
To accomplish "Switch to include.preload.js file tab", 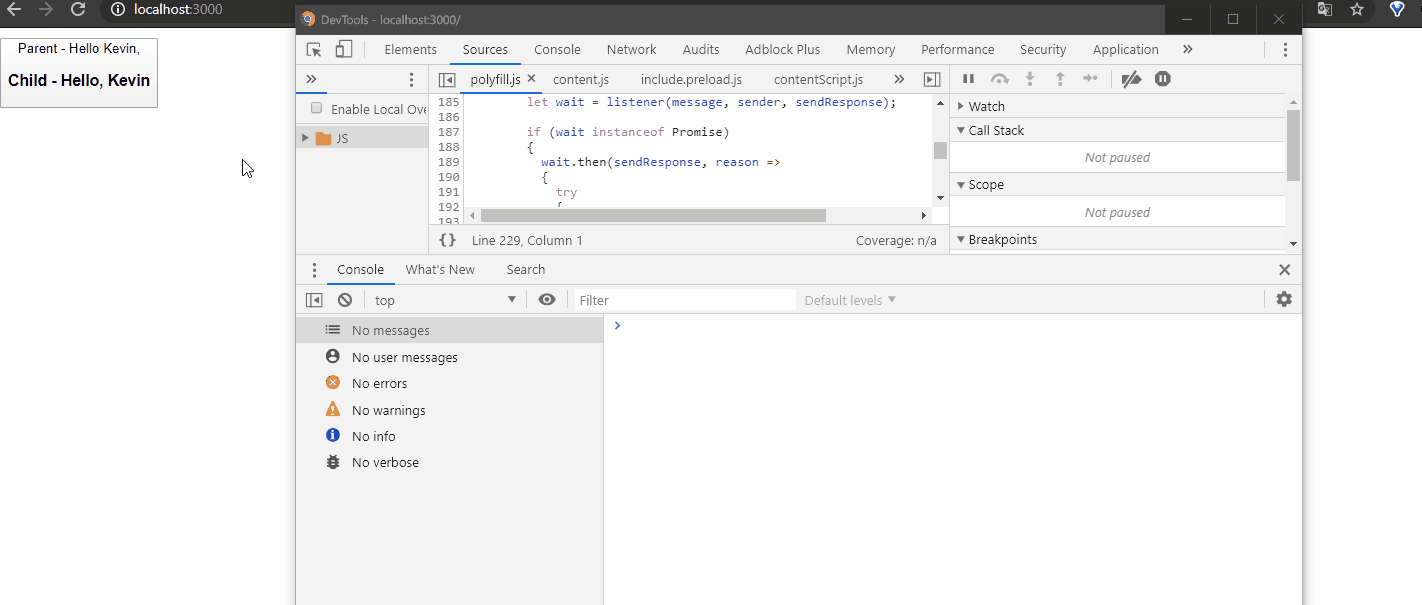I will 691,79.
